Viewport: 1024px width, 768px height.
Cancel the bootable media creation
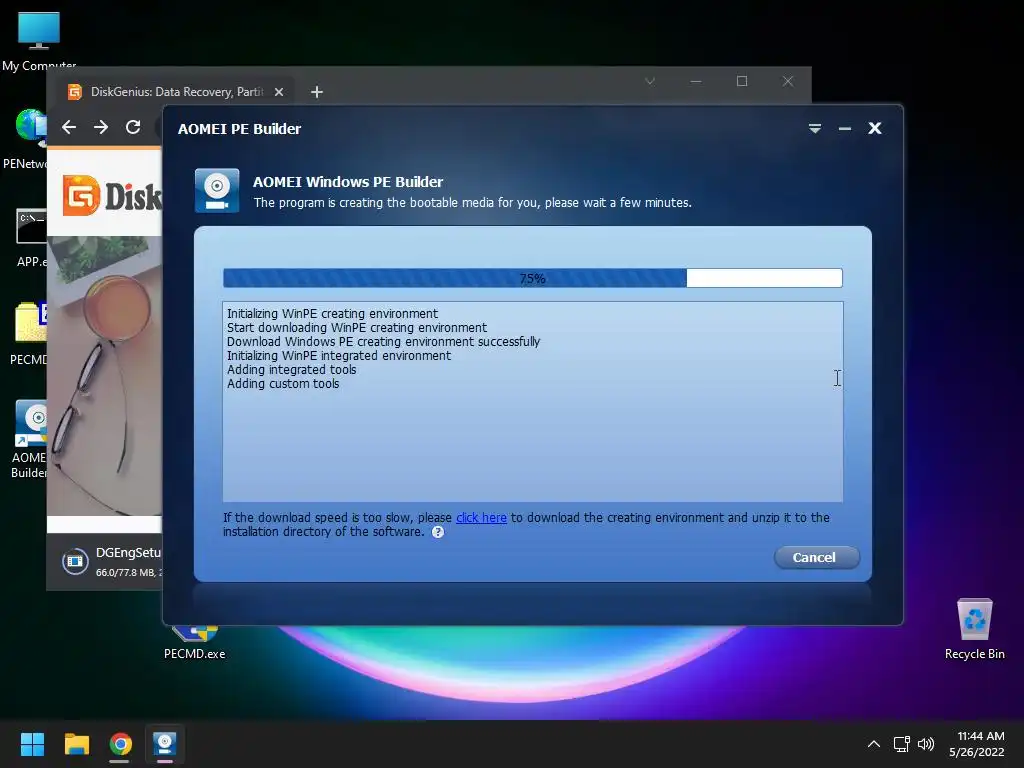[816, 557]
